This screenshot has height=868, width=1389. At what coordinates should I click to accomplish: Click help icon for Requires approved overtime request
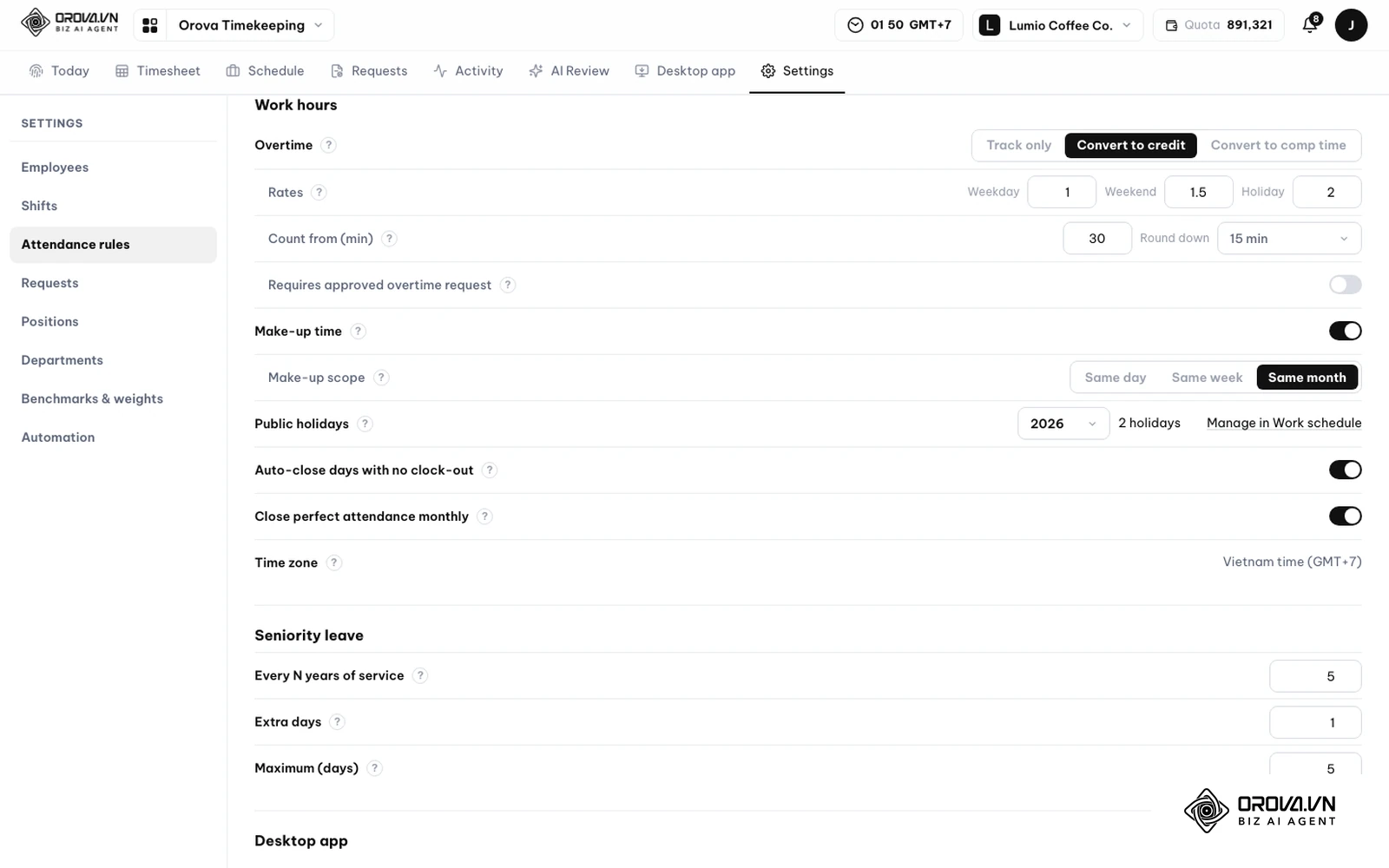point(508,285)
